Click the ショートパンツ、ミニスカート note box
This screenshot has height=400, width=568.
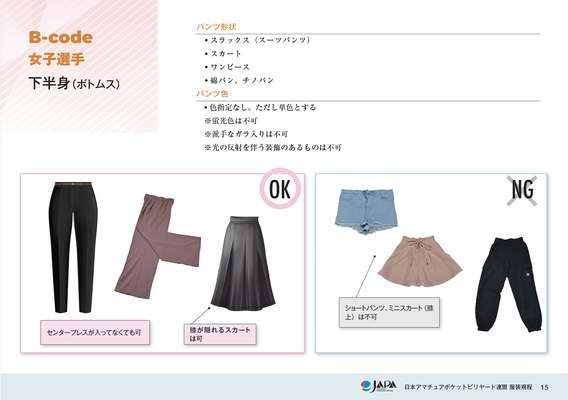389,312
